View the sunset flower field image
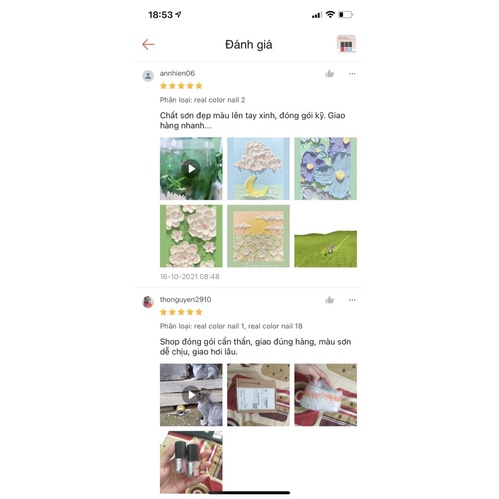 tap(258, 236)
